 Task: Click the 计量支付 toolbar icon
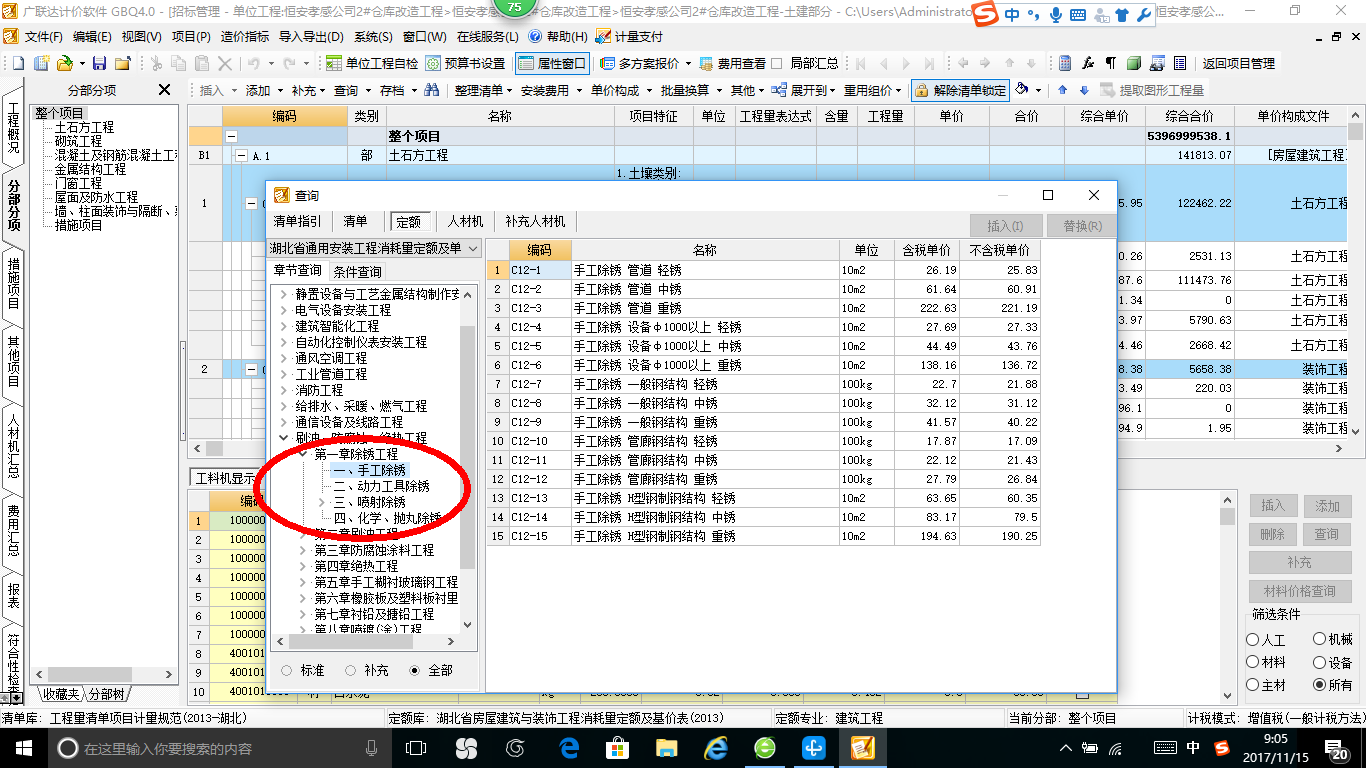click(x=629, y=36)
